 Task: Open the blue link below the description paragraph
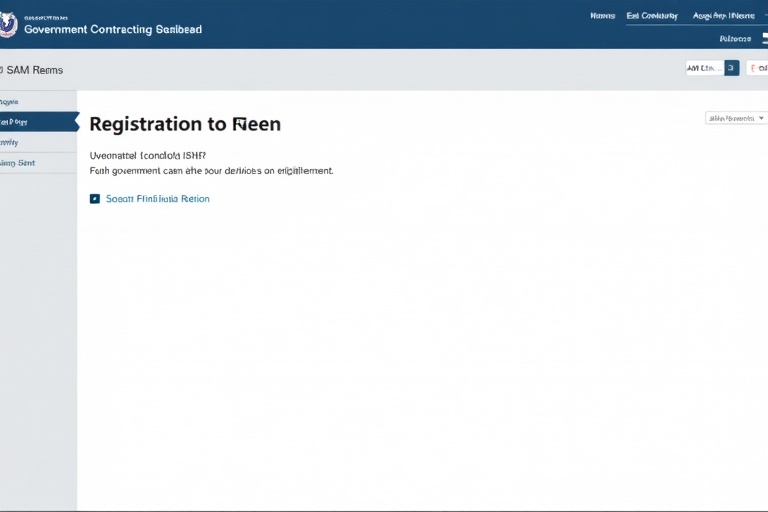(x=158, y=198)
